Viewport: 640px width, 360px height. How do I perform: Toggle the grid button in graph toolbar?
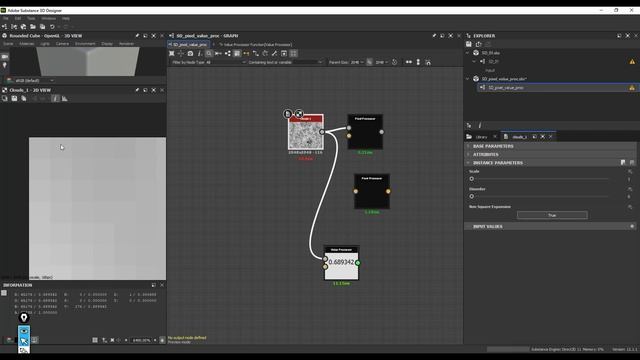pyautogui.click(x=293, y=53)
